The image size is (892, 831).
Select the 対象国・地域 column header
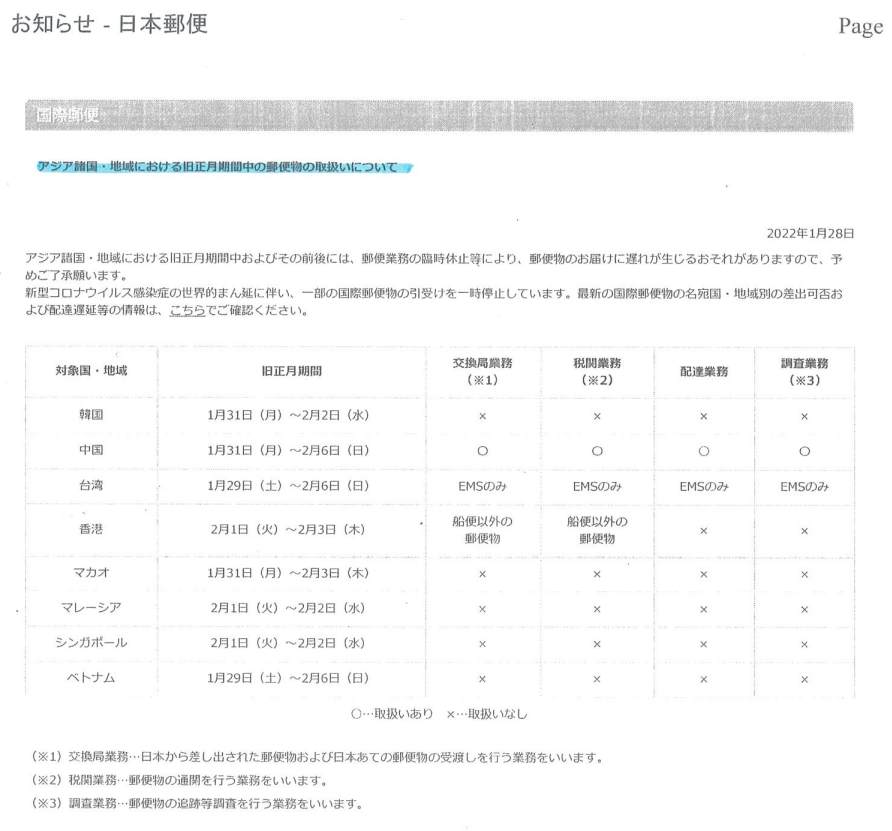coord(91,371)
